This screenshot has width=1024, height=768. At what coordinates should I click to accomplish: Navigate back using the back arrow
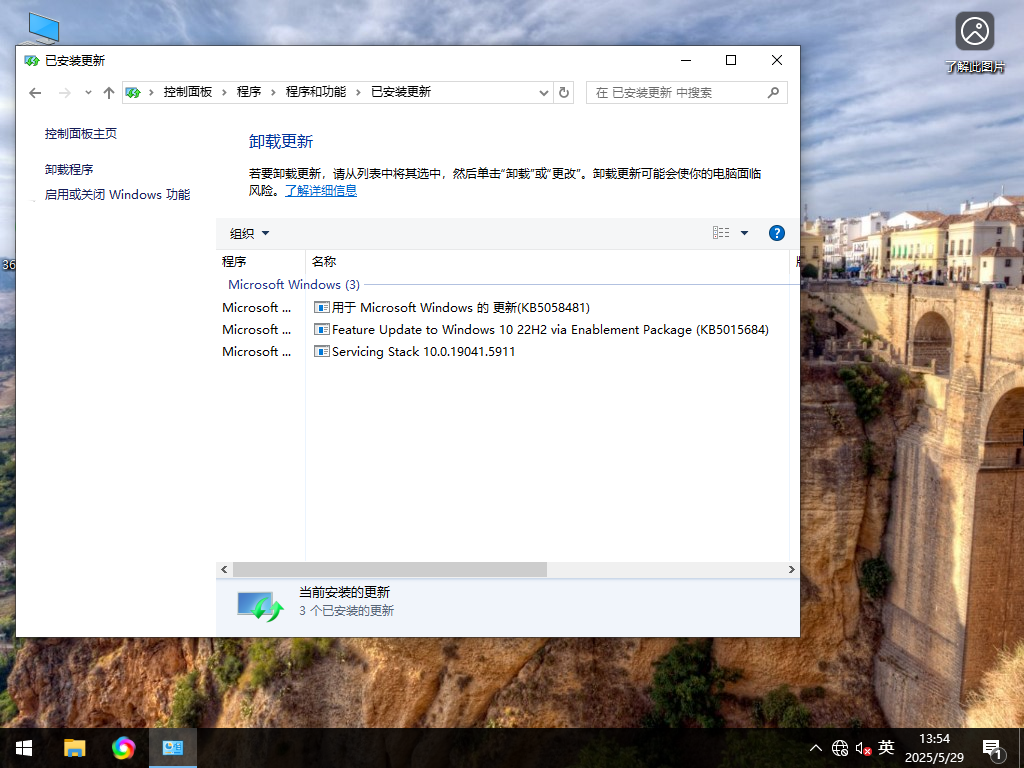click(x=35, y=92)
